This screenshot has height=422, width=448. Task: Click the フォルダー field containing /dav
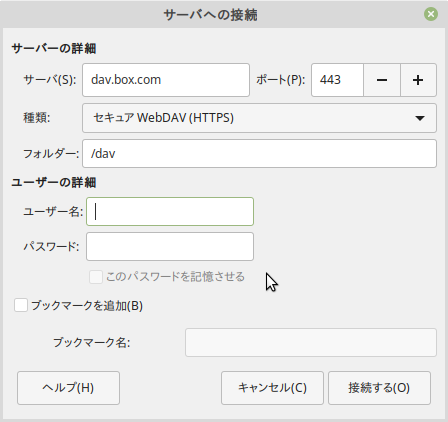pos(259,154)
